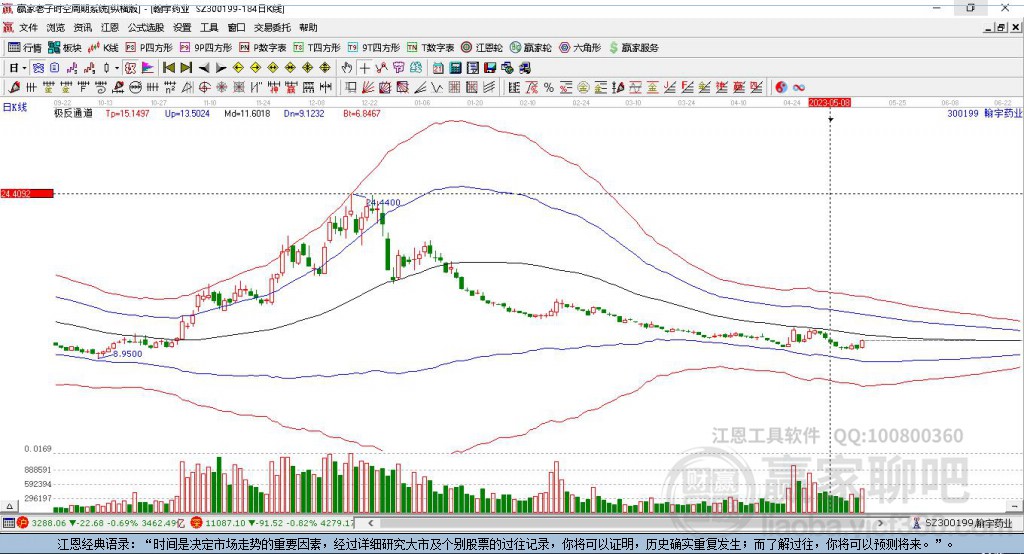Viewport: 1024px width, 554px height.
Task: Click the infinity loop icon
Action: [799, 88]
